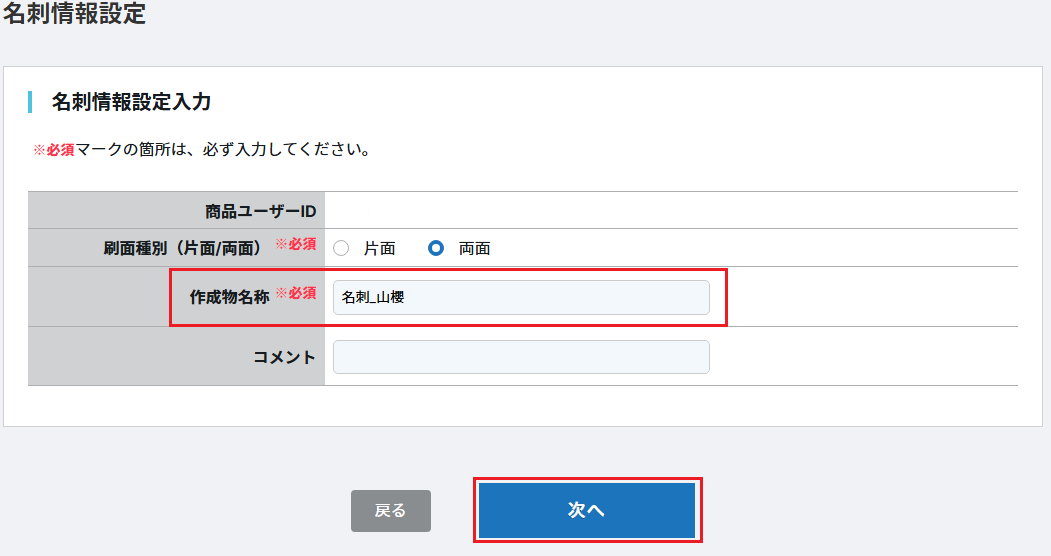Click the 名刺情報設定 page title

click(x=74, y=15)
